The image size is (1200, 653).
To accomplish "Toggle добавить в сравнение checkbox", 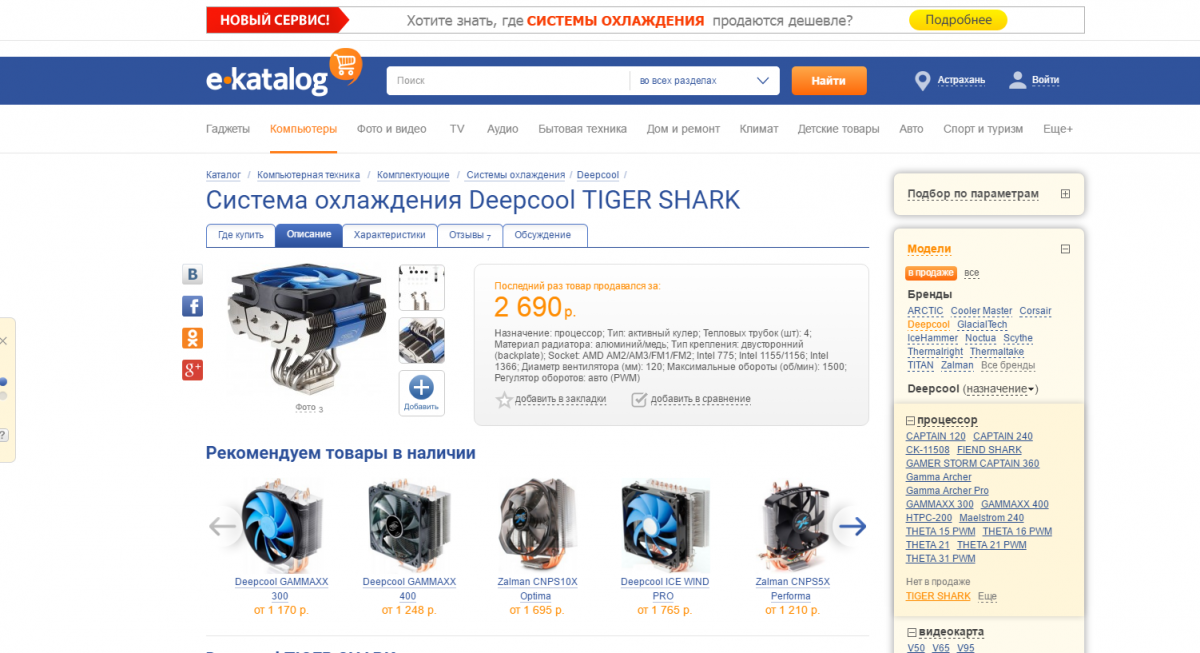I will coord(639,399).
